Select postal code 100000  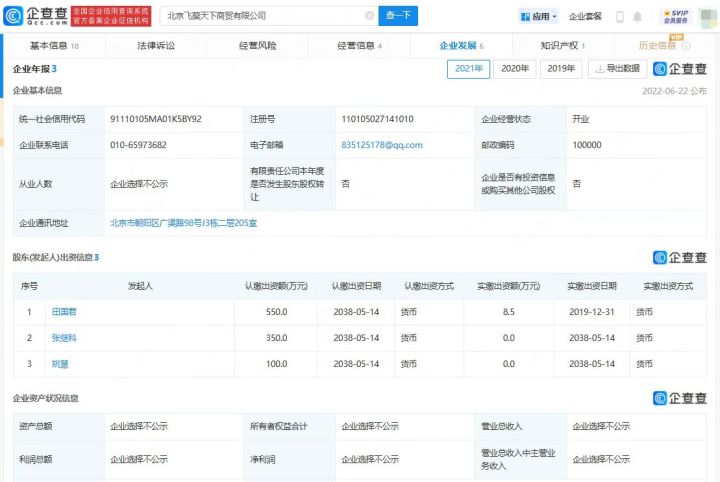pyautogui.click(x=587, y=145)
